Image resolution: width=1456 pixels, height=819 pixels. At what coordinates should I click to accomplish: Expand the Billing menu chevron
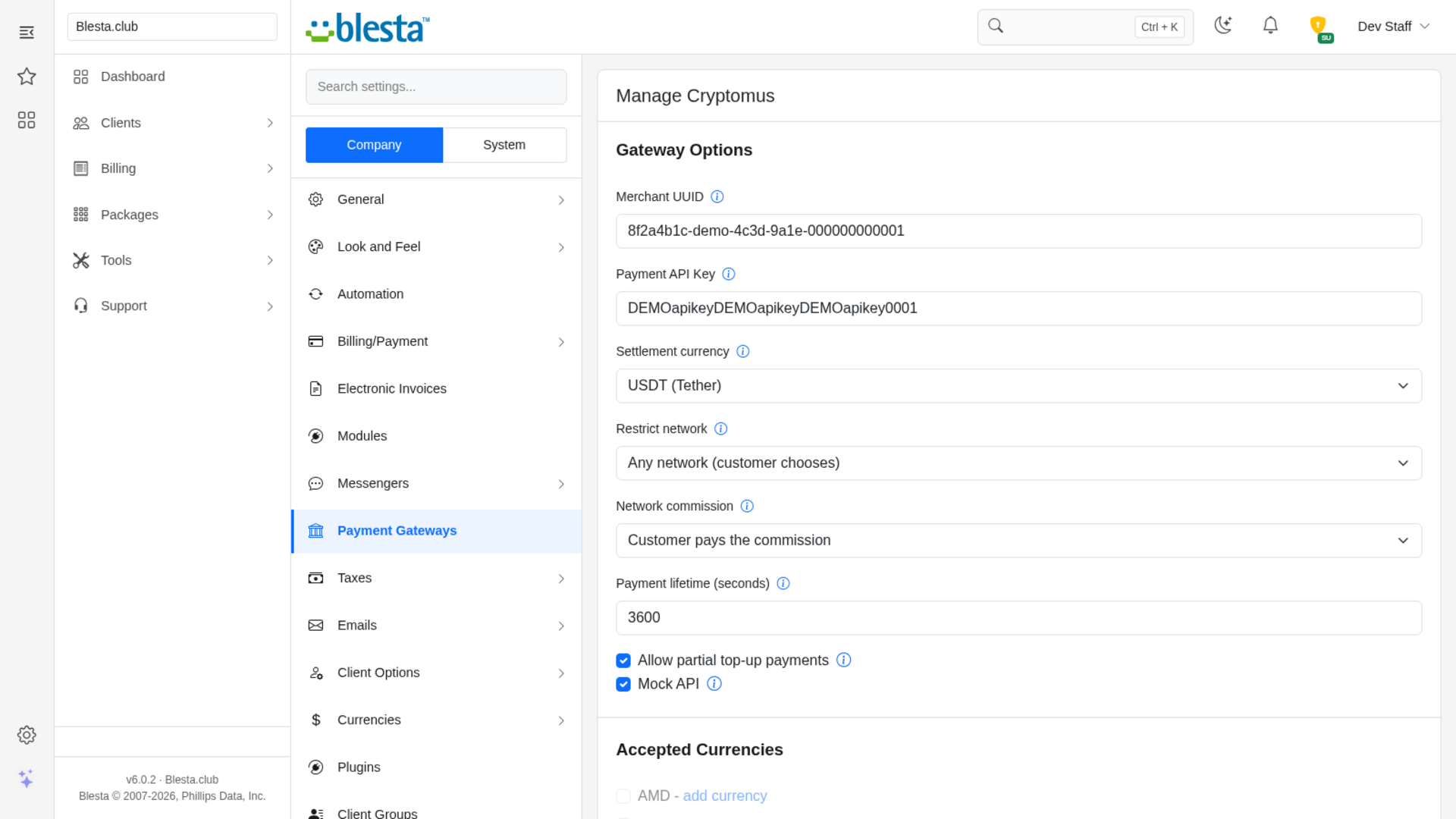[x=270, y=168]
